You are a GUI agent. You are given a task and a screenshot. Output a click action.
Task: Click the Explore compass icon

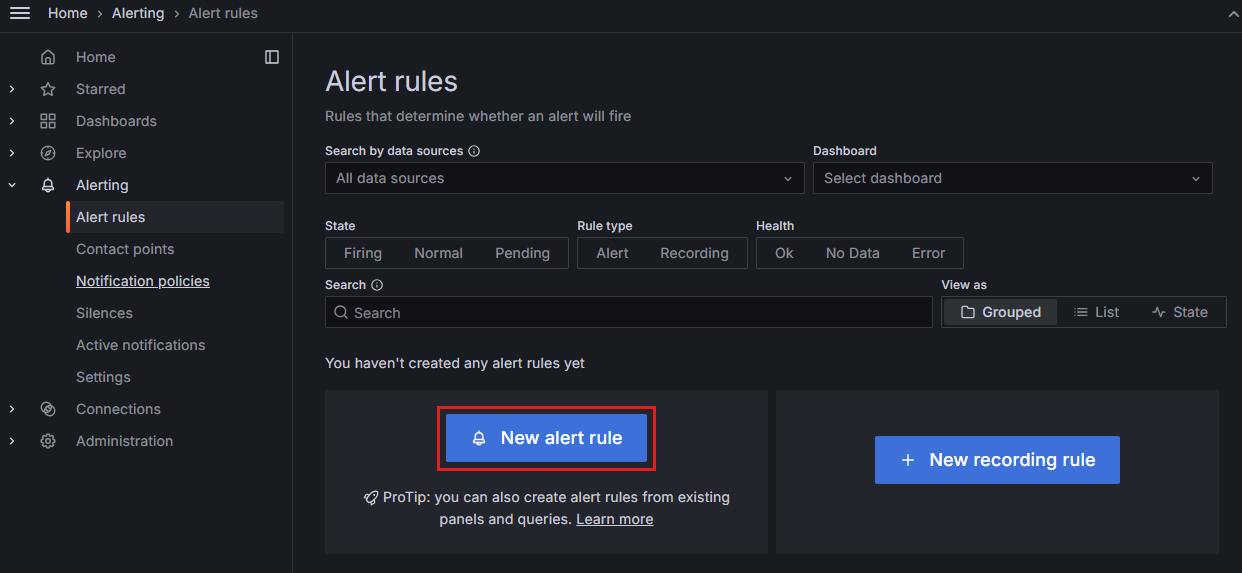[x=48, y=153]
